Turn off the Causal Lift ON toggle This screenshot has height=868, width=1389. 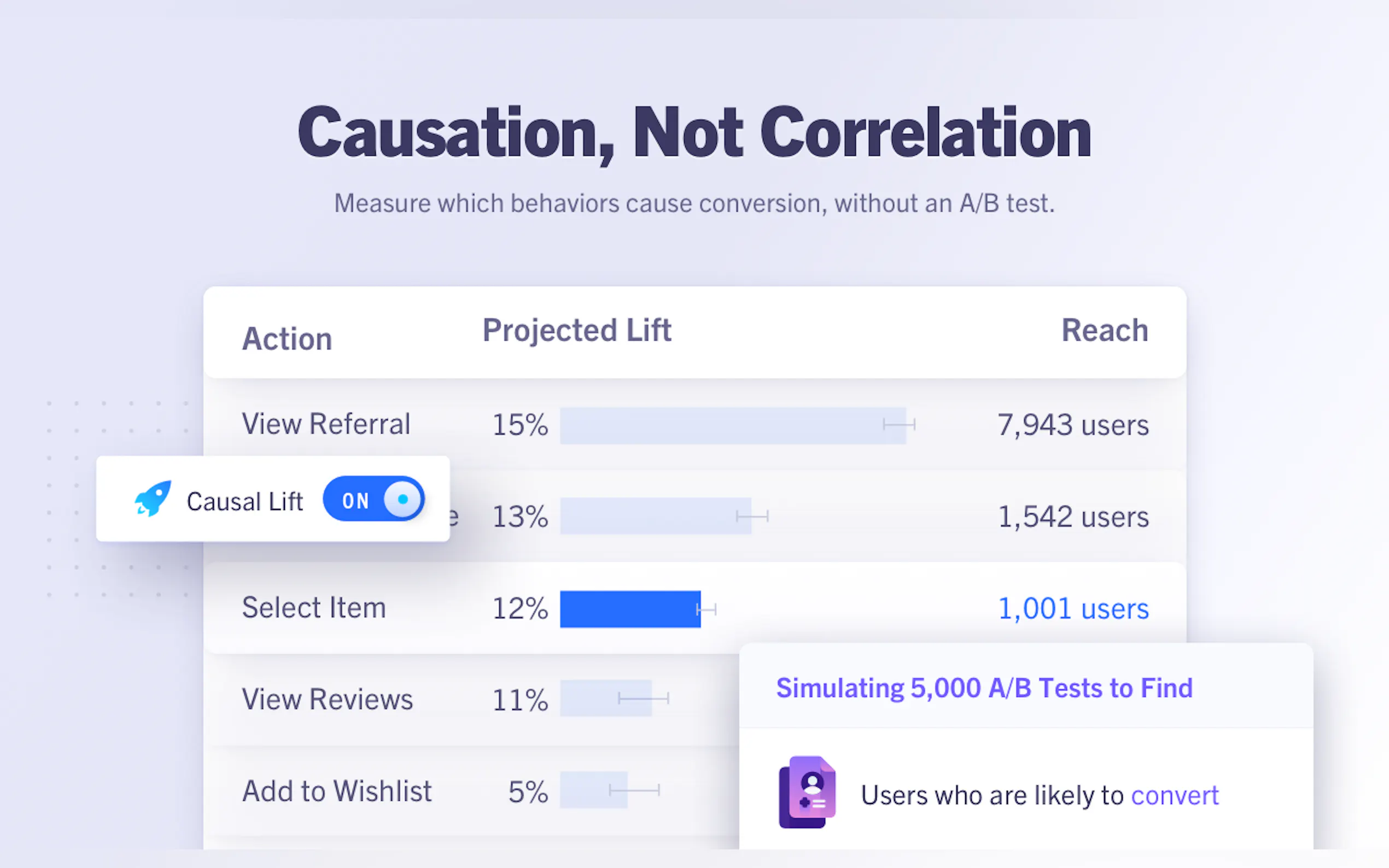[x=374, y=500]
